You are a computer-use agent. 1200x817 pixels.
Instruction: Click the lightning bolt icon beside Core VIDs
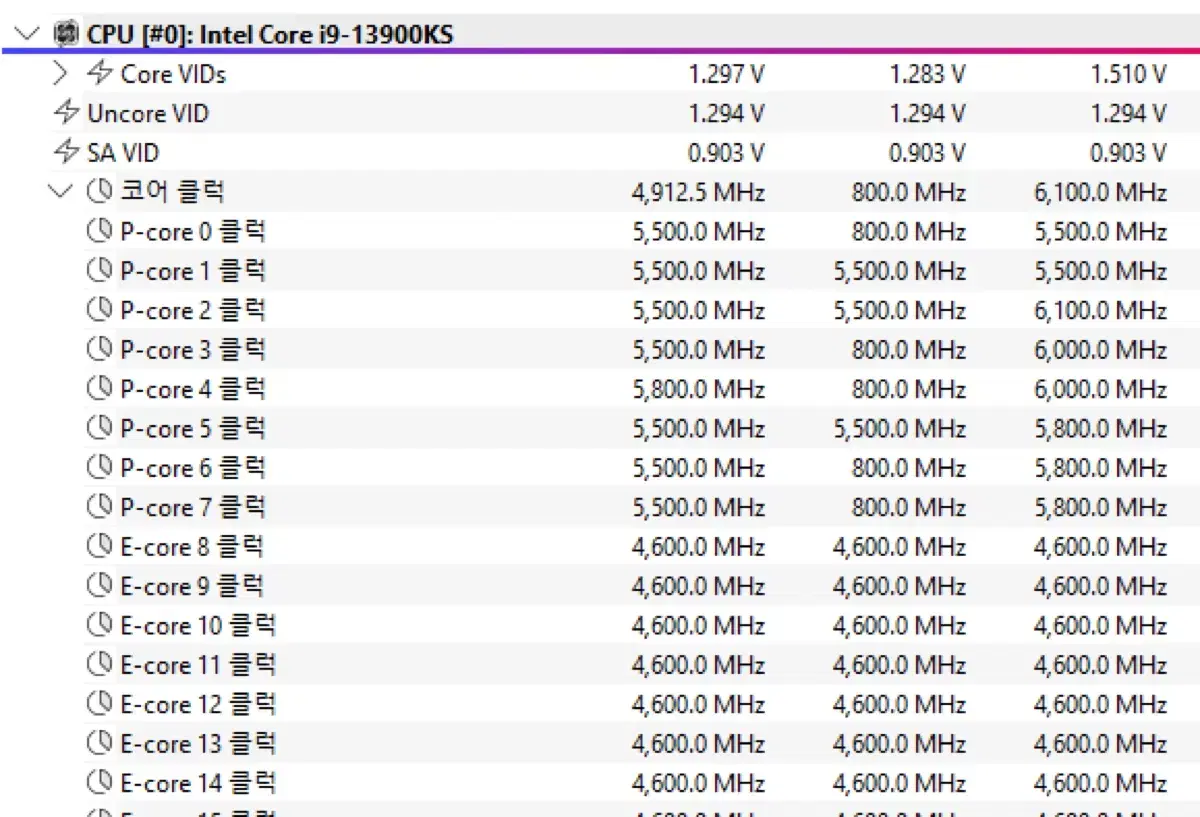point(100,73)
